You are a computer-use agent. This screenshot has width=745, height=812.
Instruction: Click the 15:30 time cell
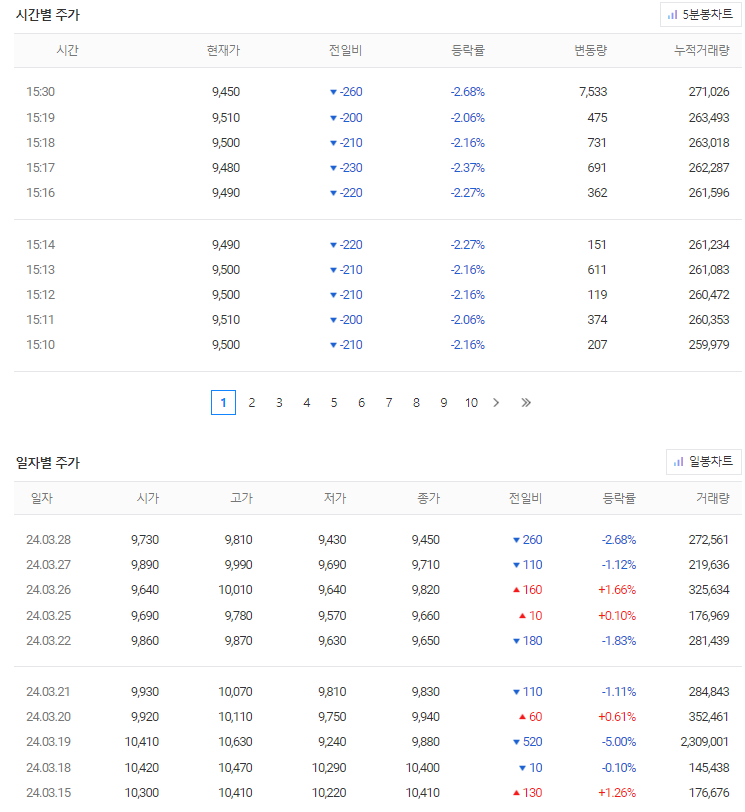40,92
